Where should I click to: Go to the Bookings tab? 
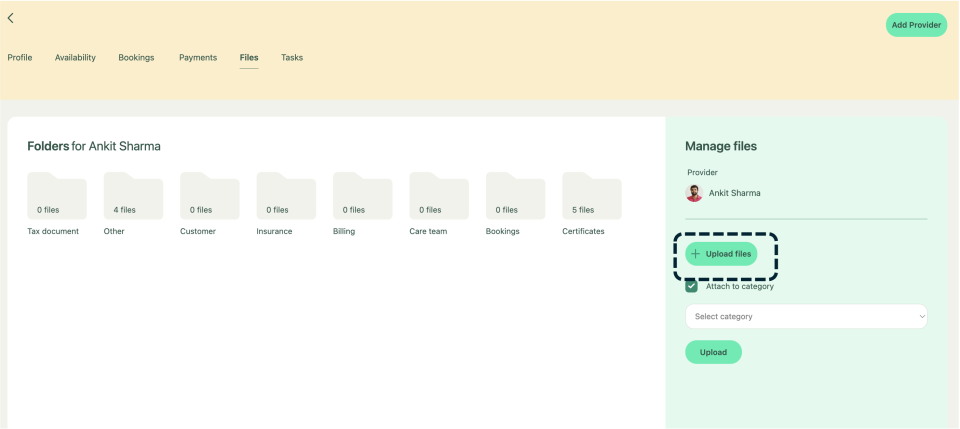click(x=136, y=58)
